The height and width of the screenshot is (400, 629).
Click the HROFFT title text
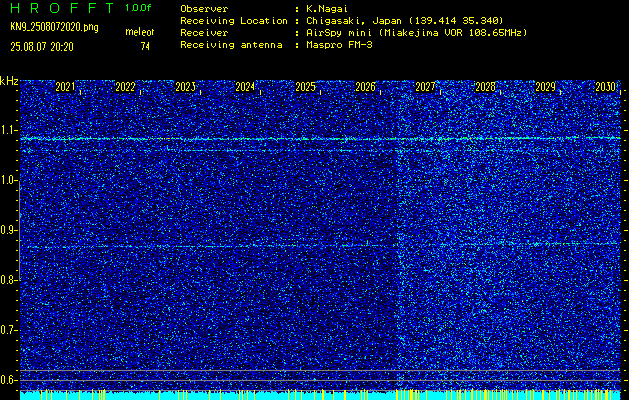tap(62, 8)
